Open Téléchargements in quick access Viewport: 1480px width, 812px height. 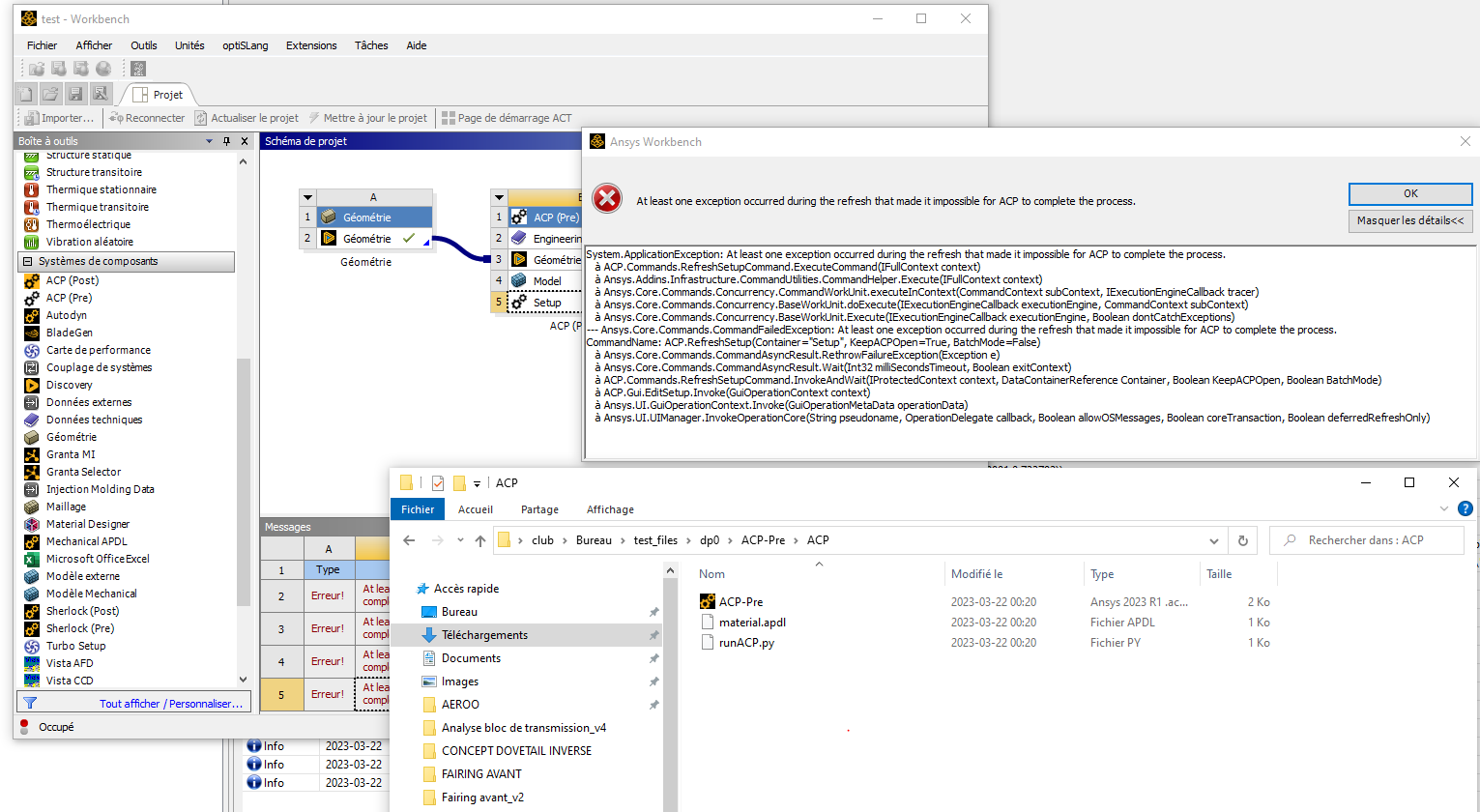click(x=484, y=635)
